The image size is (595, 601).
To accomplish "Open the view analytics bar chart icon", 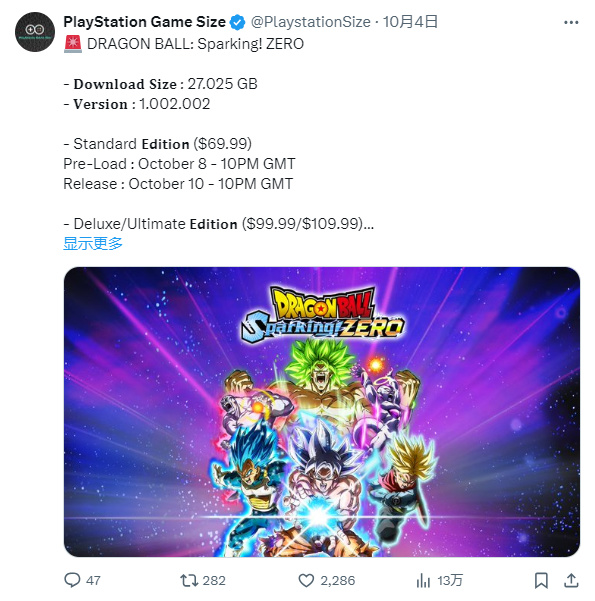I will click(423, 580).
